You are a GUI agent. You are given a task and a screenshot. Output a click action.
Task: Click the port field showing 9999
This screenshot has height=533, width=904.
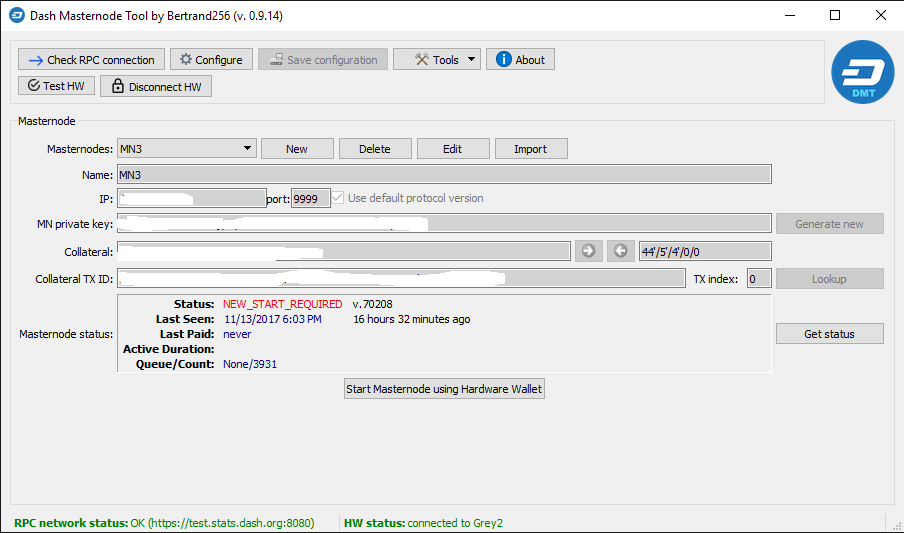[x=310, y=198]
